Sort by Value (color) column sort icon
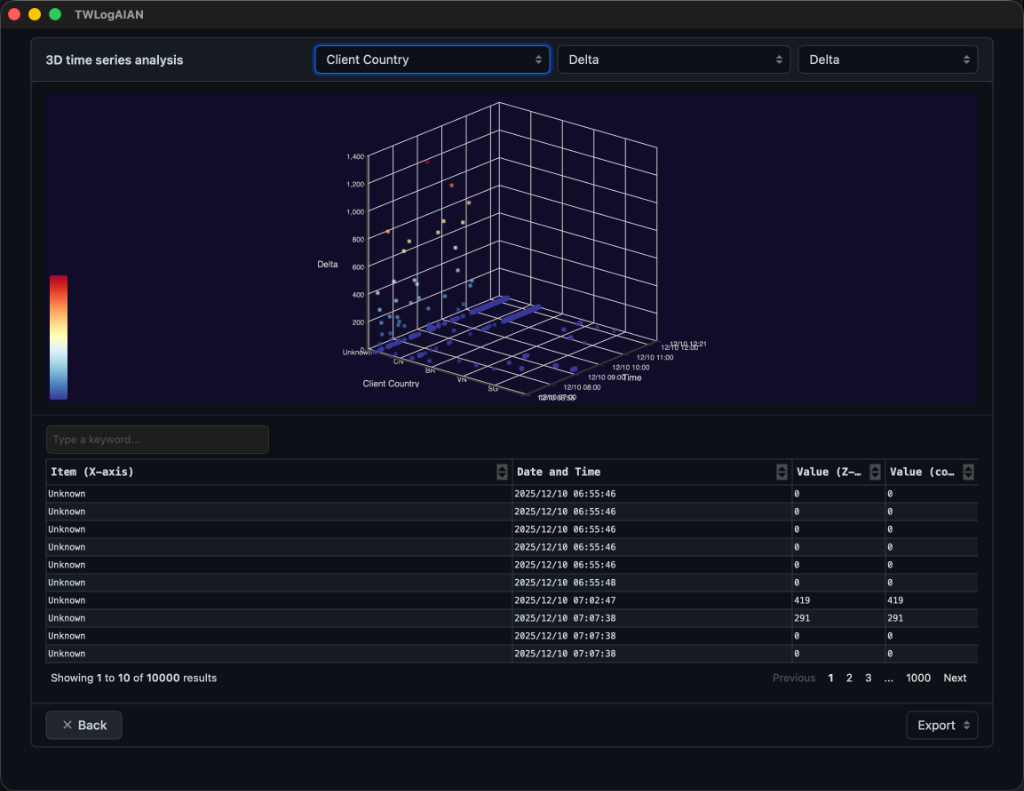The image size is (1024, 791). coord(968,472)
